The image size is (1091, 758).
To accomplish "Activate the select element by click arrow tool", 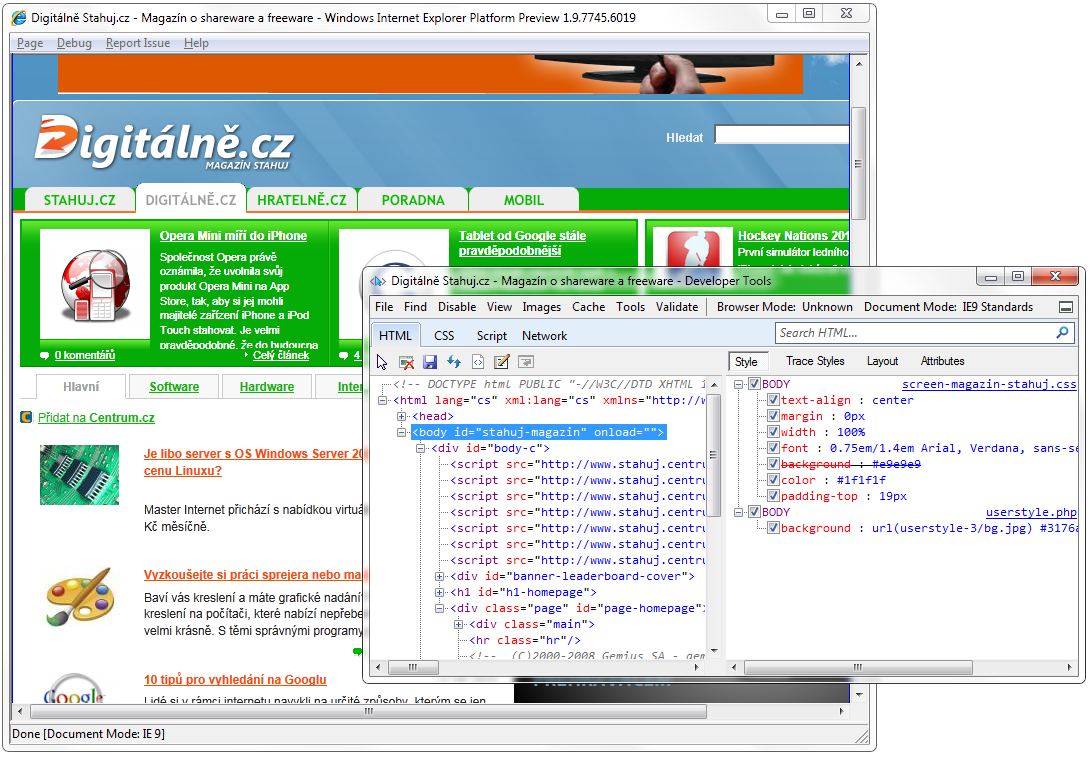I will click(382, 362).
